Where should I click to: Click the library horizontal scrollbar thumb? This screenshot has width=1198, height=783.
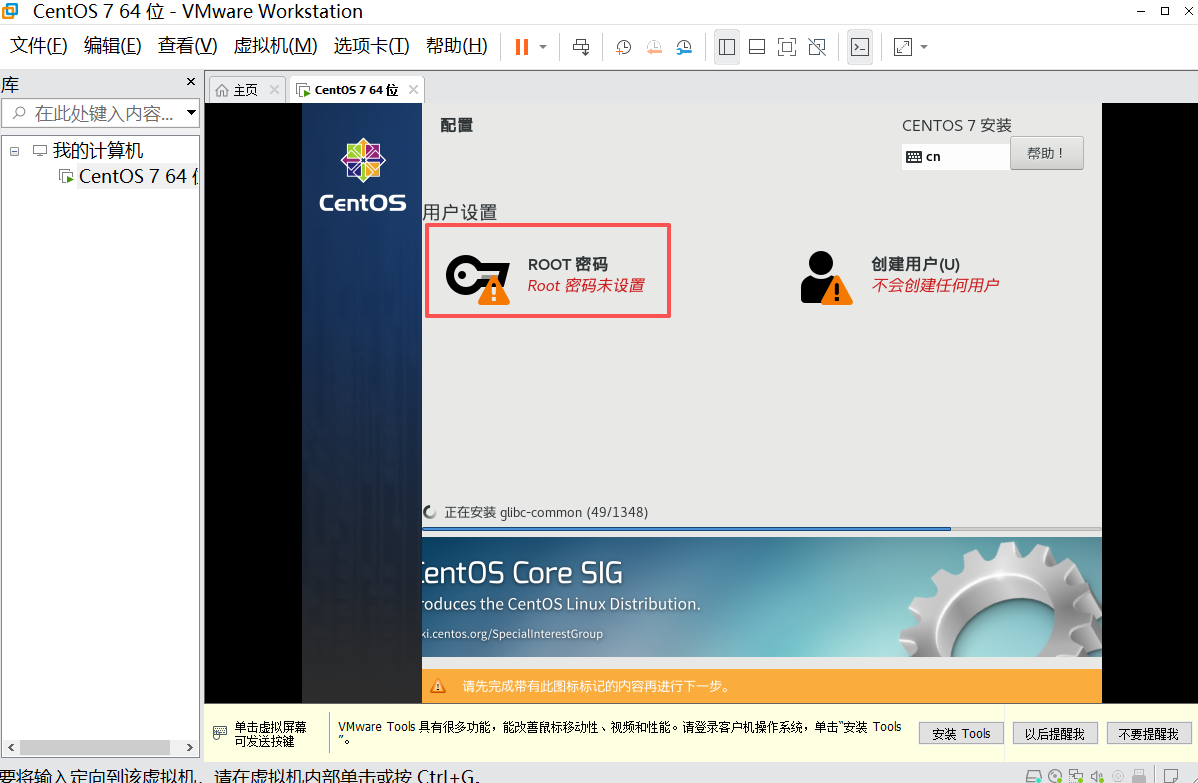95,747
